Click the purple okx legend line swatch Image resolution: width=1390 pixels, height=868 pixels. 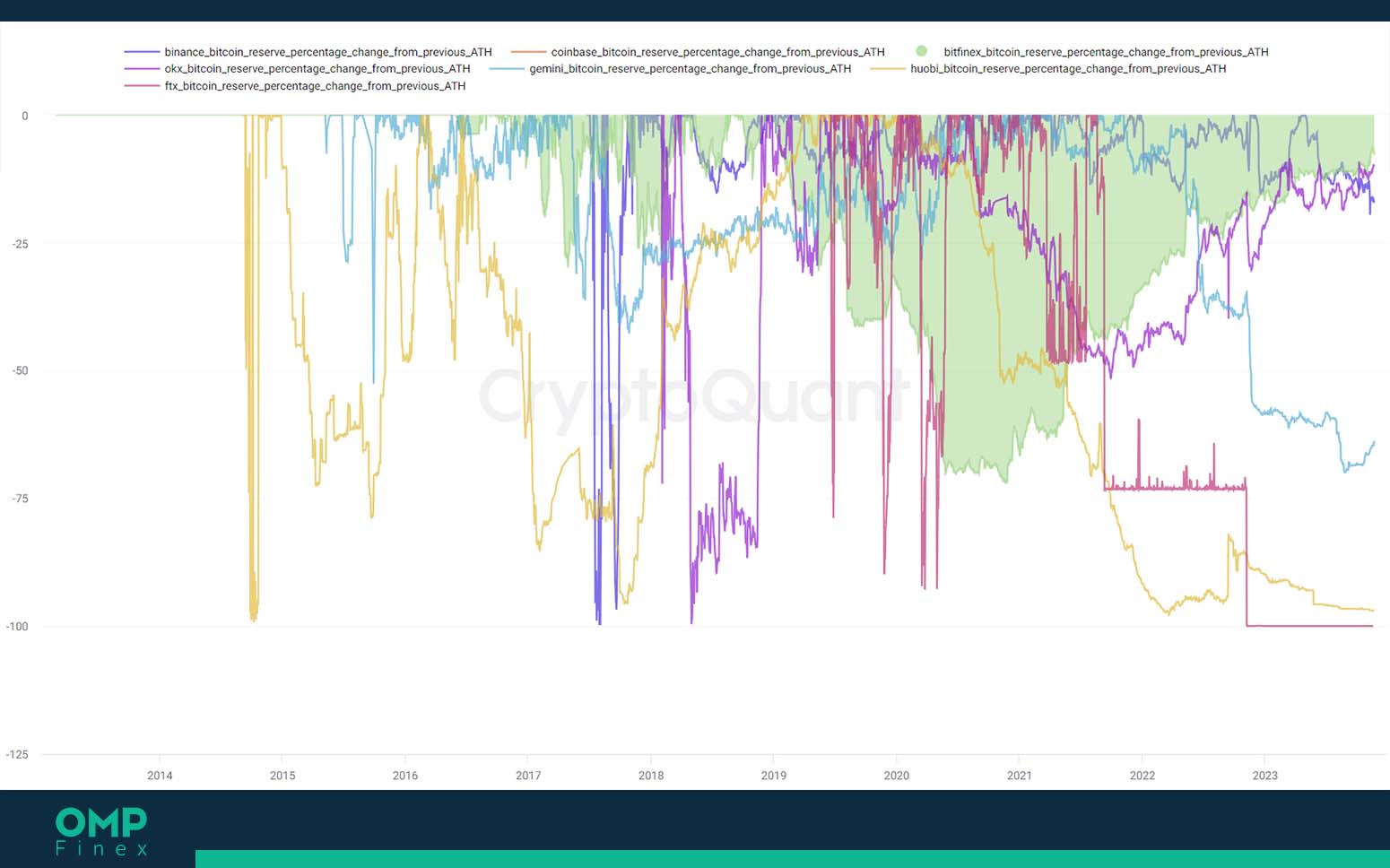click(142, 68)
